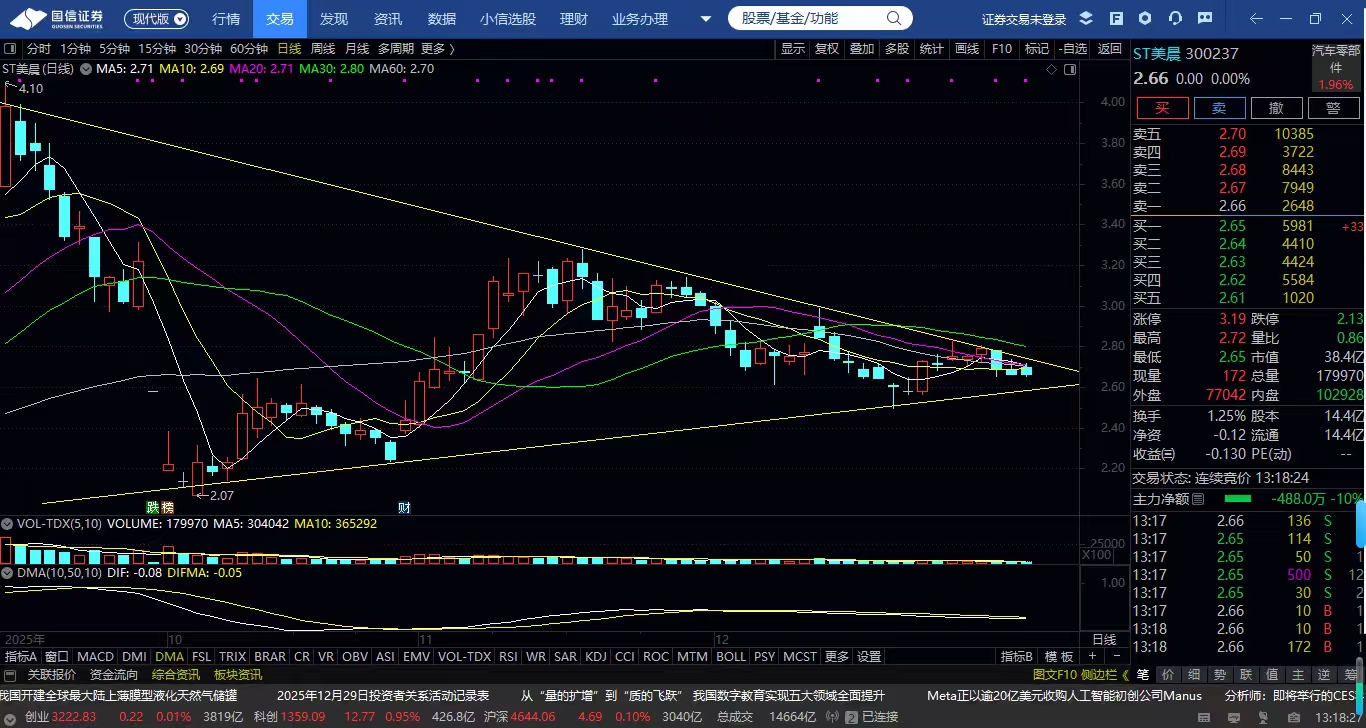Click the plus zoom-in chart button

tap(1092, 657)
